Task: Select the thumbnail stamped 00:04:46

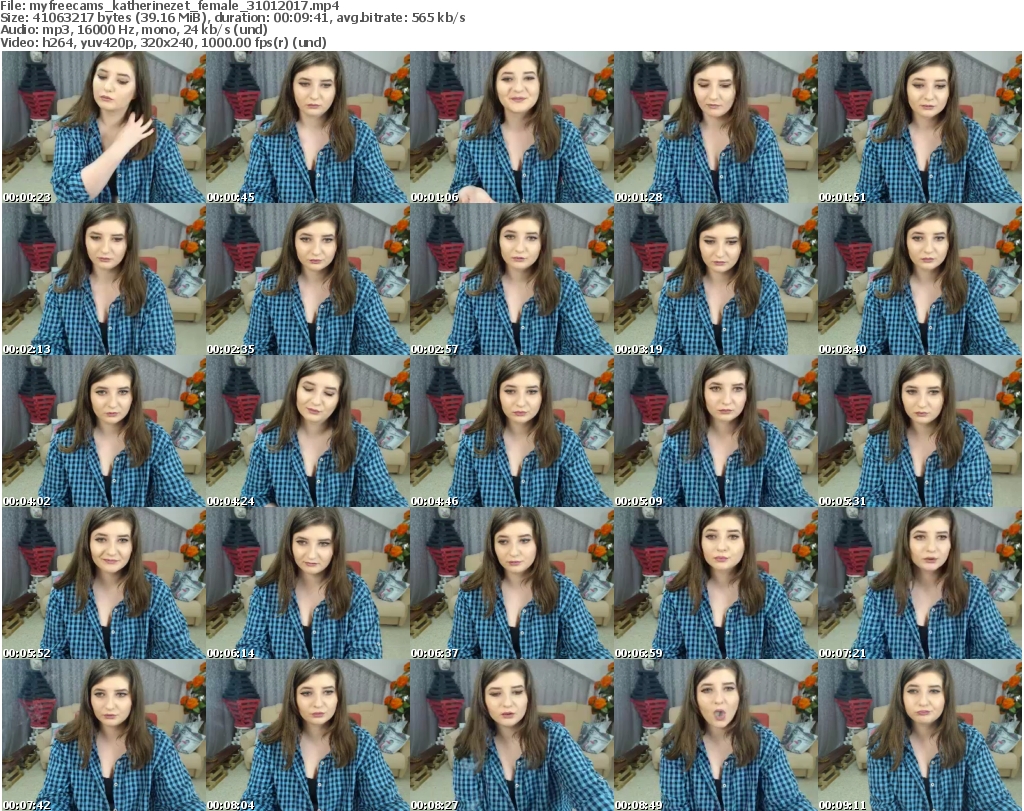Action: click(512, 431)
